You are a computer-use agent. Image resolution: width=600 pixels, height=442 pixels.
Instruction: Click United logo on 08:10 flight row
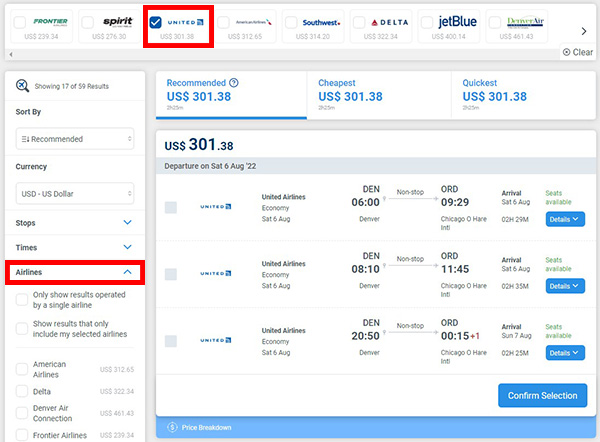point(216,273)
